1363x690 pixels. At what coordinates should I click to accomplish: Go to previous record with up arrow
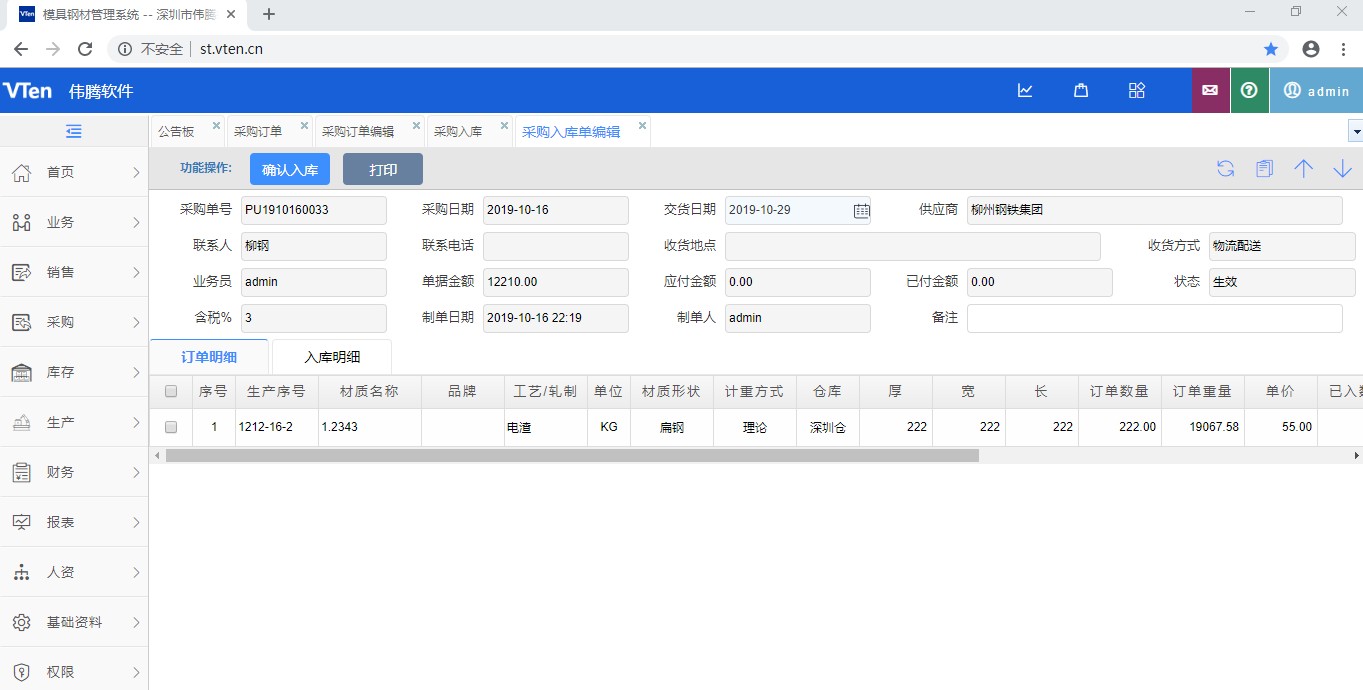click(1303, 169)
